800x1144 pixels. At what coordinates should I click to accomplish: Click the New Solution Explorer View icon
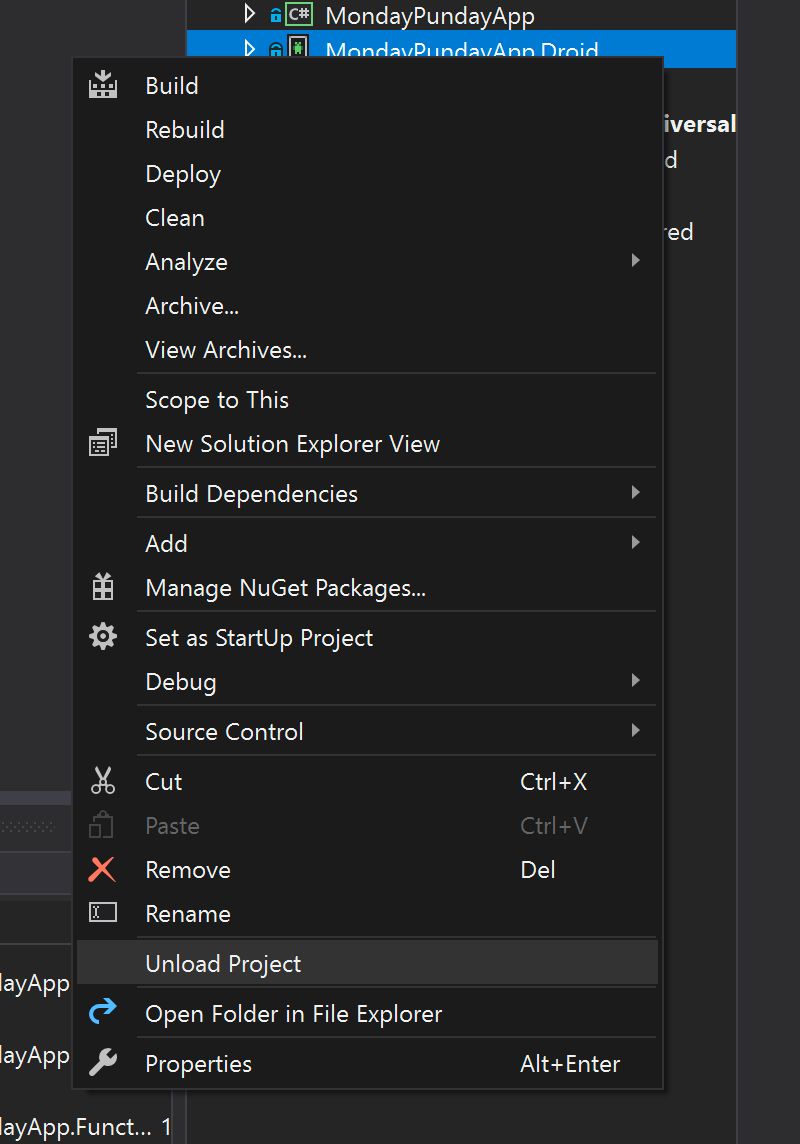(103, 443)
